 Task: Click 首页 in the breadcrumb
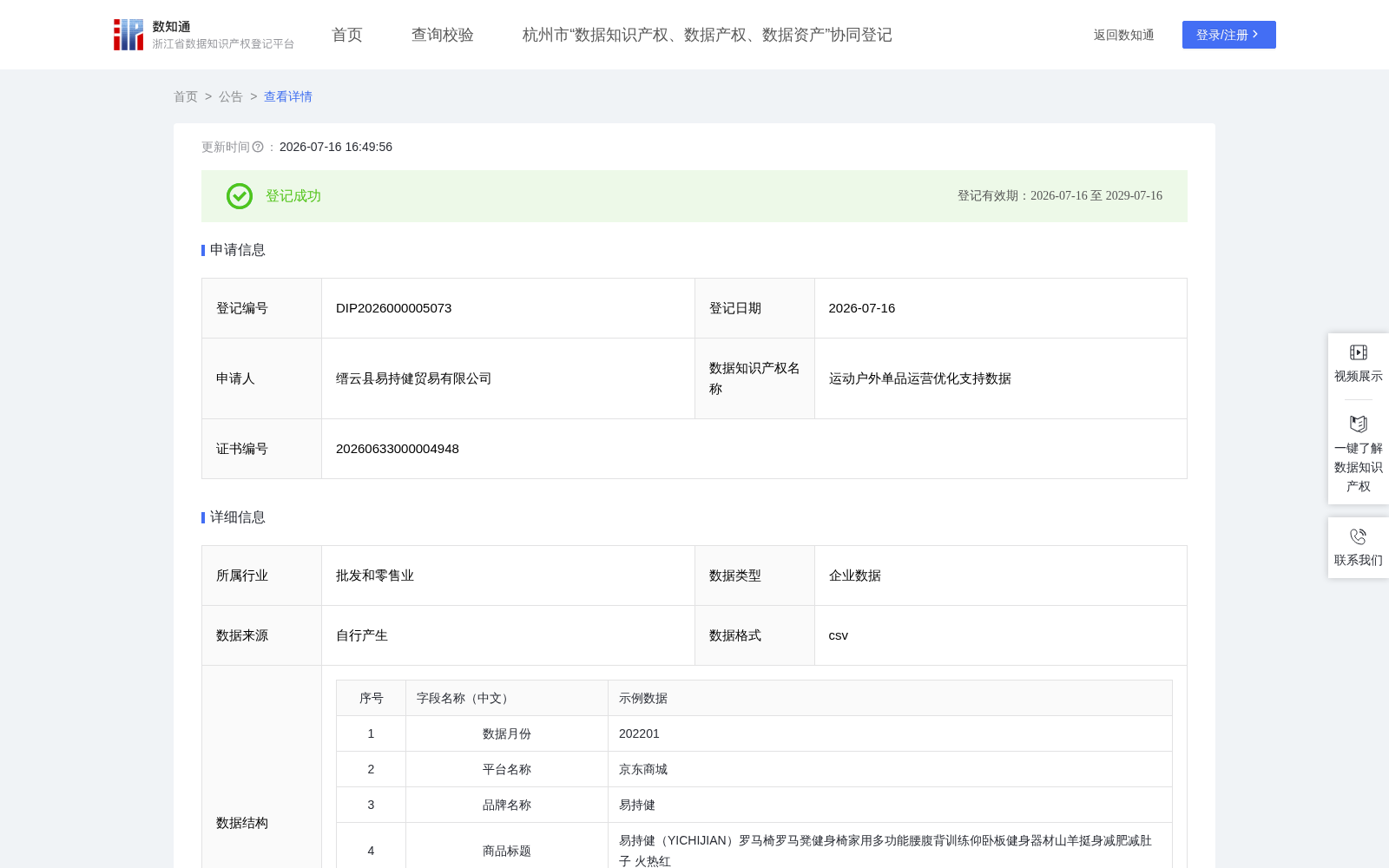pos(186,96)
